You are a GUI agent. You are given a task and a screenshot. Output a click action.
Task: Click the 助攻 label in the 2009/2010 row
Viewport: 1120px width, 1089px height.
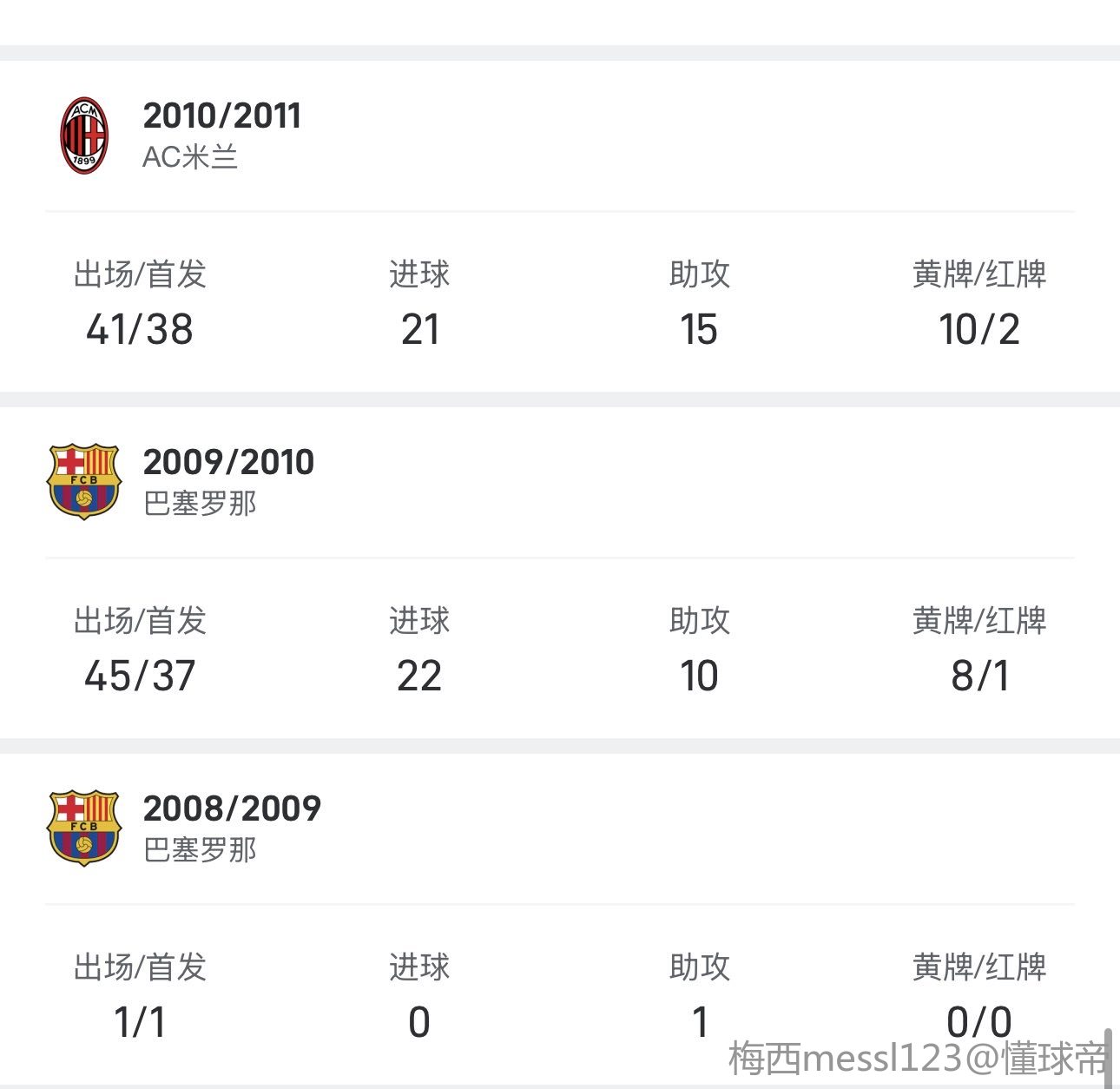[700, 621]
